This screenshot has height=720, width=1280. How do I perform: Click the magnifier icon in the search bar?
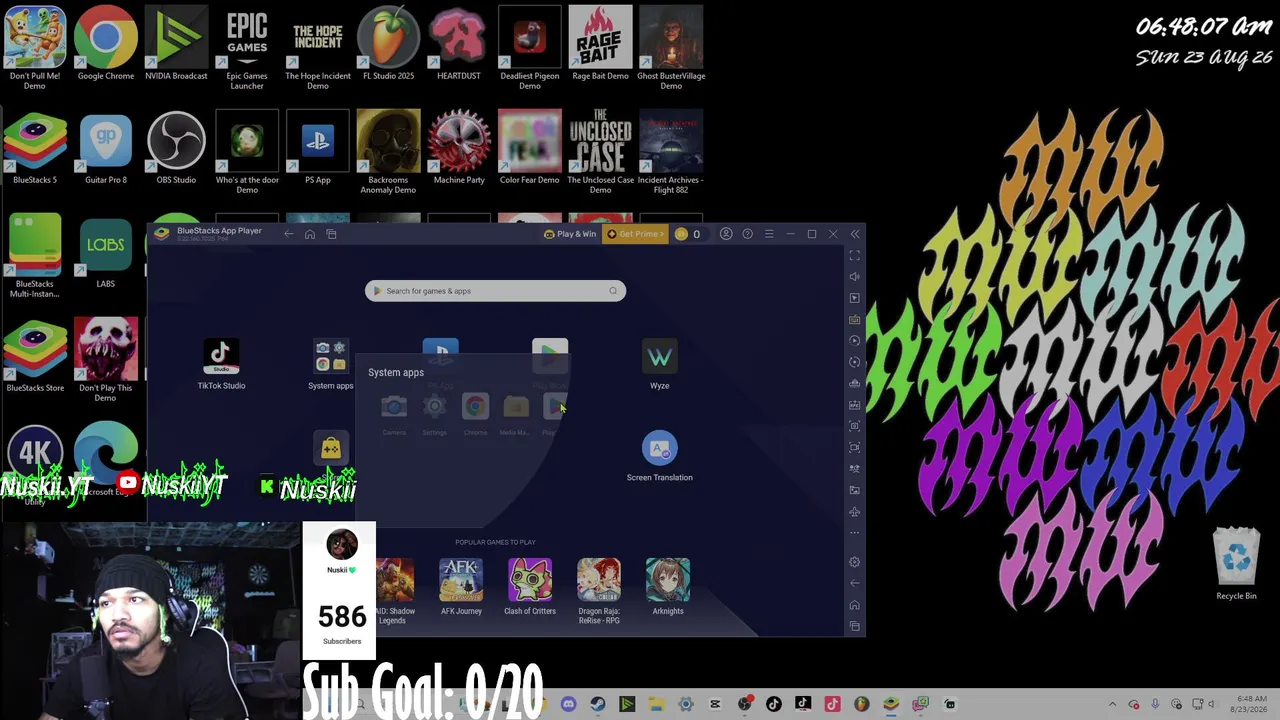click(x=613, y=291)
